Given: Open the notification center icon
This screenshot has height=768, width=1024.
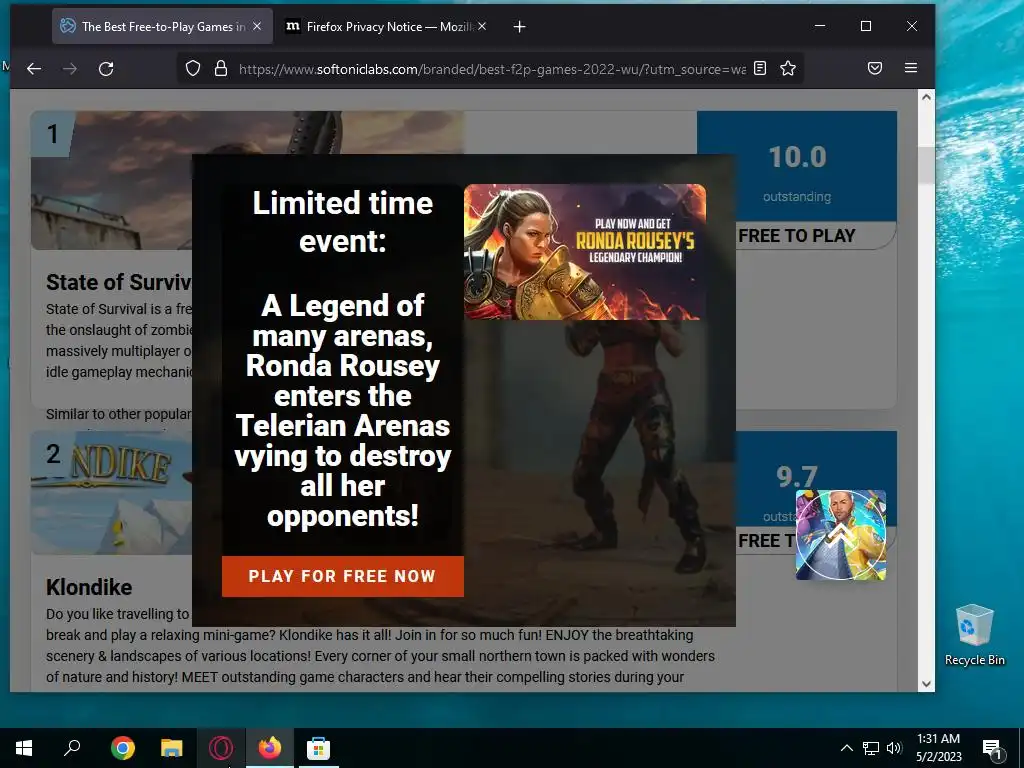Looking at the screenshot, I should click(992, 748).
